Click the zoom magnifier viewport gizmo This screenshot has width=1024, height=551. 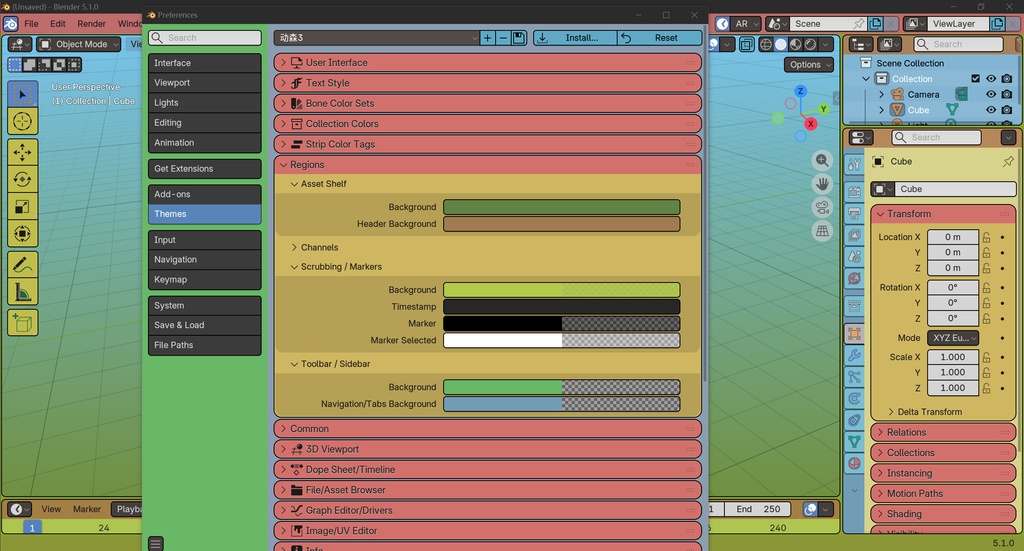822,160
